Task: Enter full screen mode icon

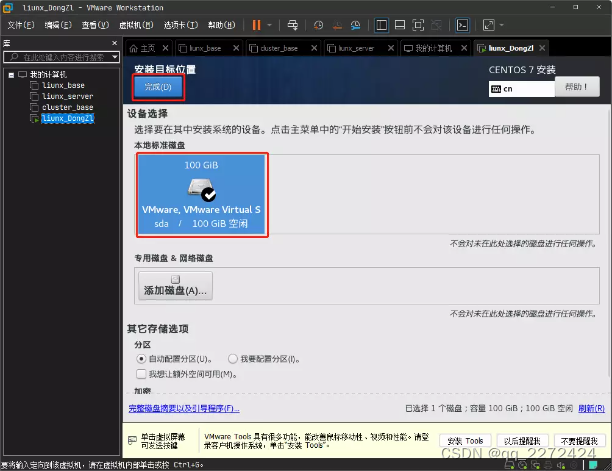Action: pos(418,25)
